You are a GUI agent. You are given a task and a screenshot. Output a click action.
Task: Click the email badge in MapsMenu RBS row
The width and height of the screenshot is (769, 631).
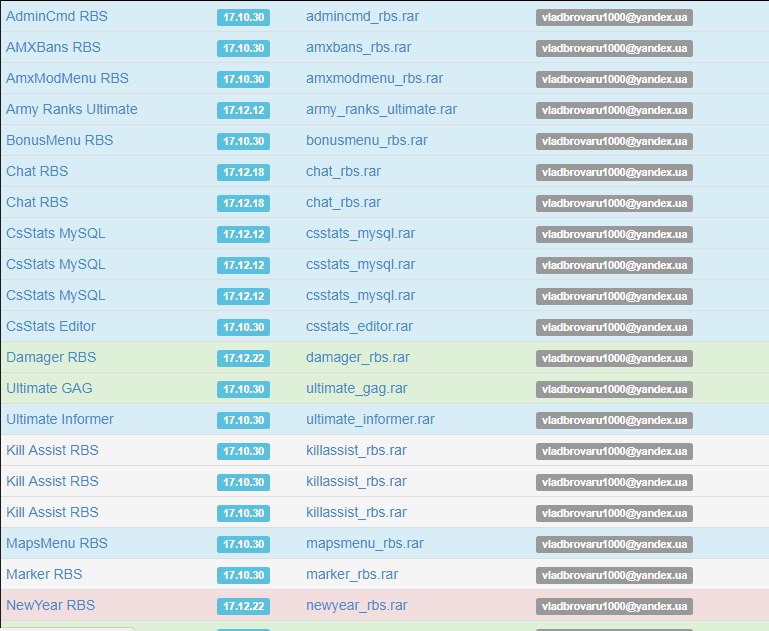614,544
